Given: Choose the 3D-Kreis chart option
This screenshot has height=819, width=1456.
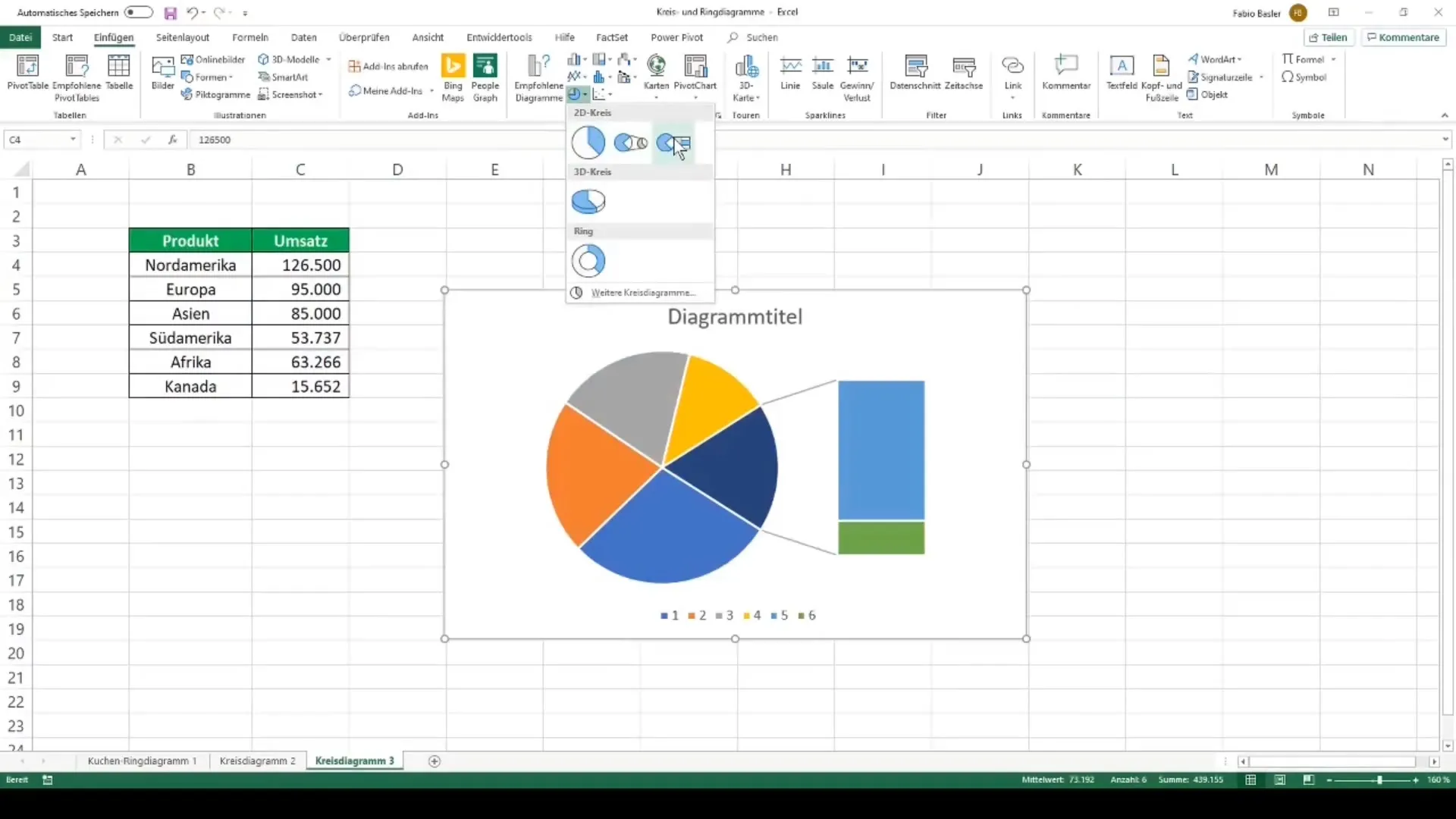Looking at the screenshot, I should (x=588, y=202).
